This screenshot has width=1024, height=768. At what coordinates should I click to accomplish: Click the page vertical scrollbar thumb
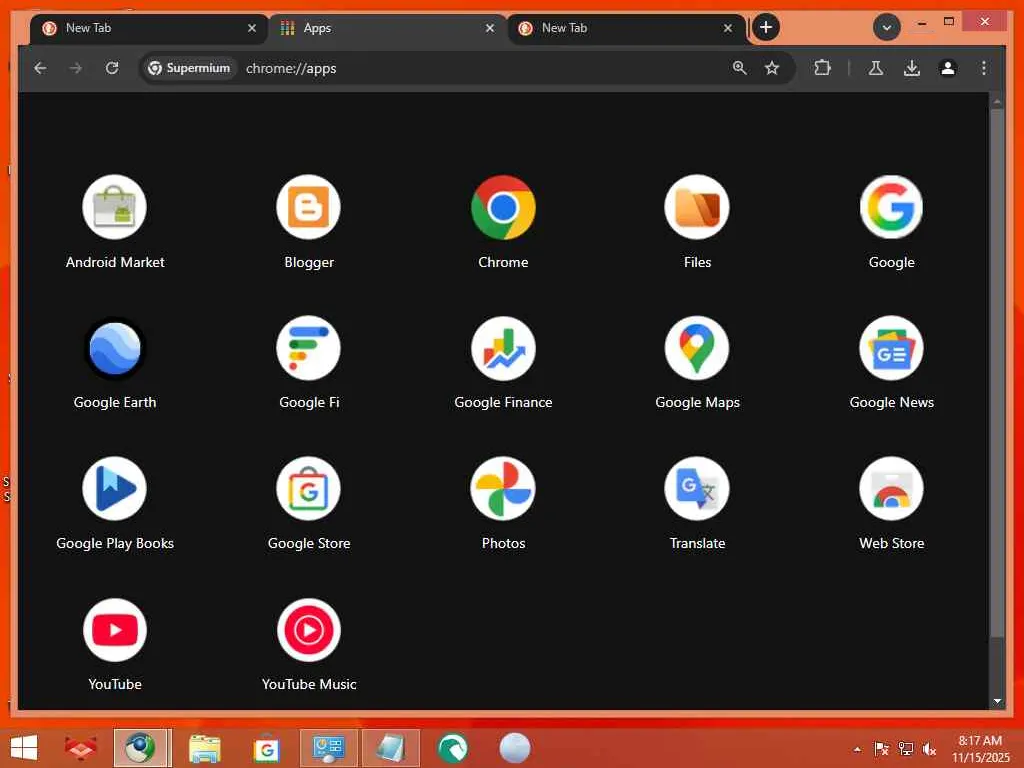coord(997,372)
